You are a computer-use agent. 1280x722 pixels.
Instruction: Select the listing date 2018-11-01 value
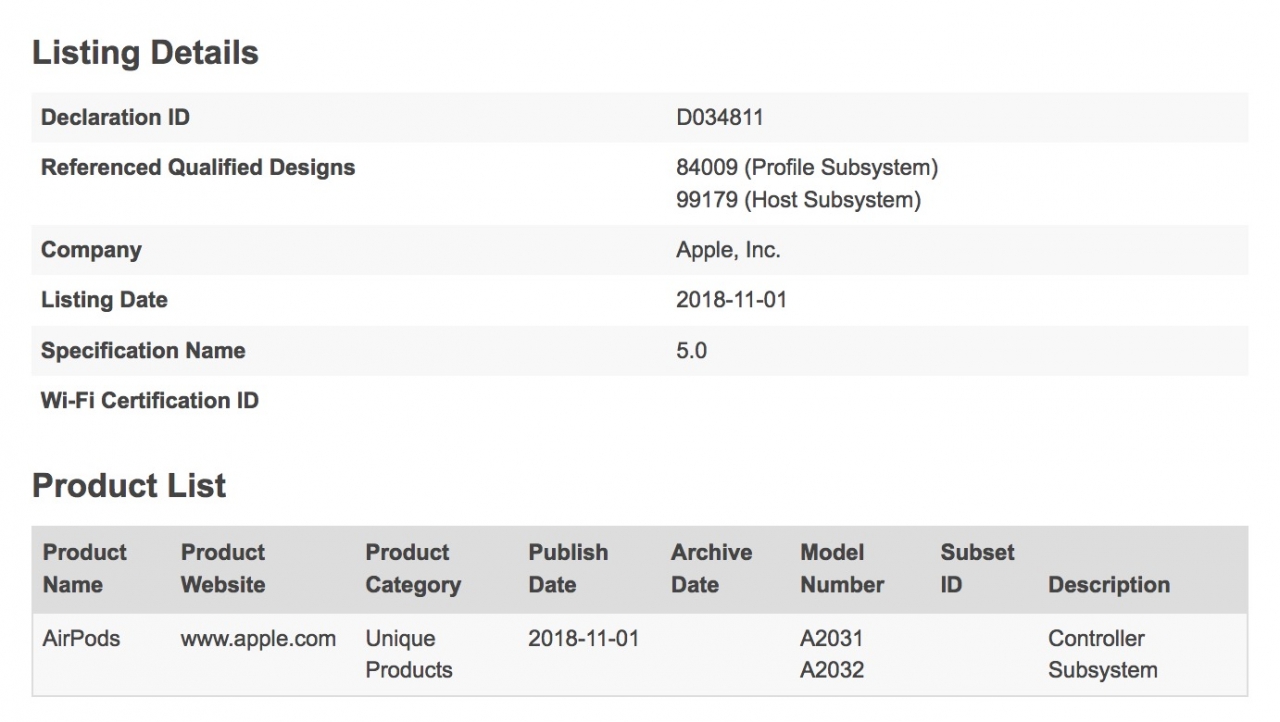click(731, 300)
